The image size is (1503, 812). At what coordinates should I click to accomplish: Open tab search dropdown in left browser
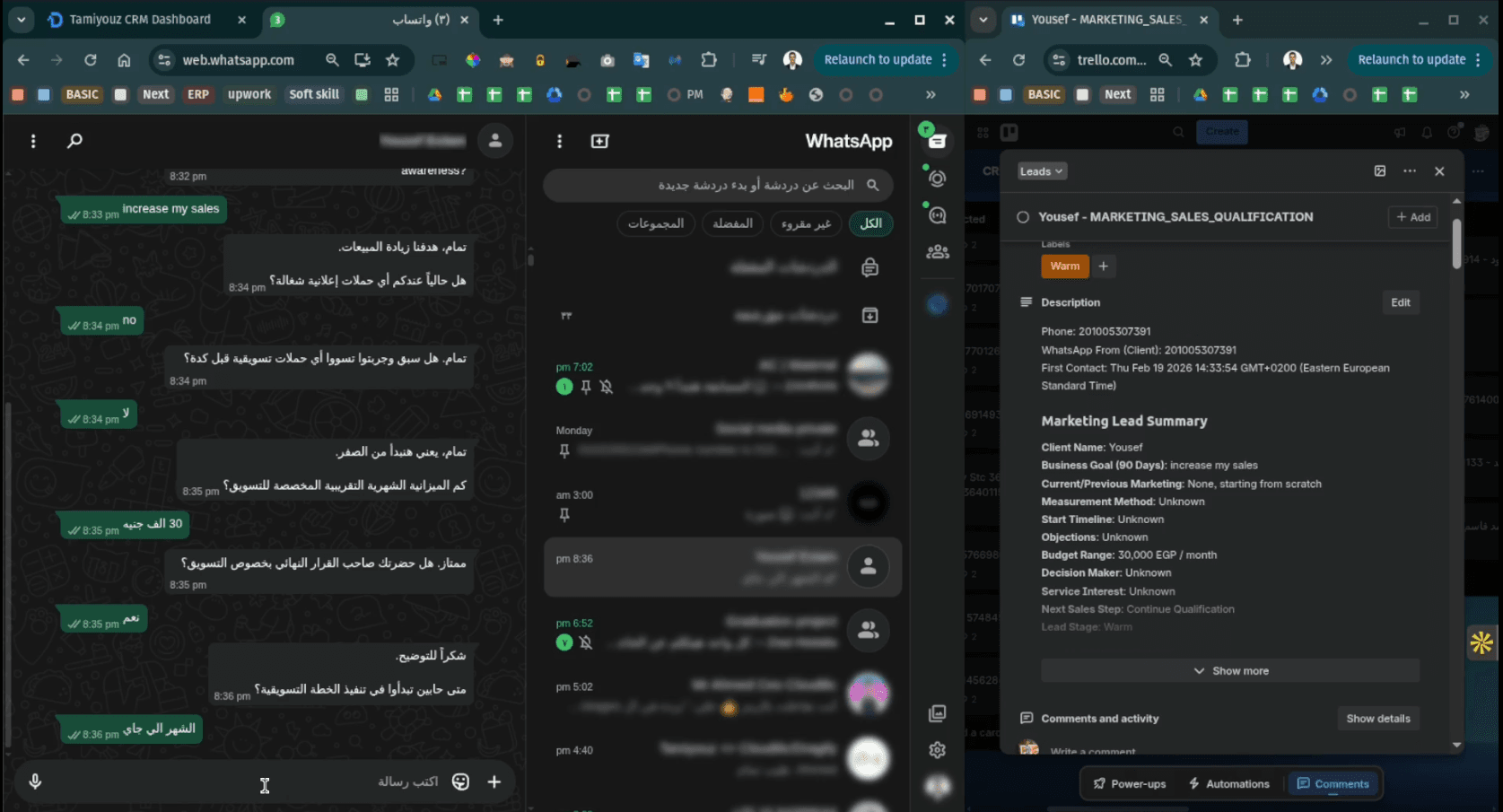point(21,20)
